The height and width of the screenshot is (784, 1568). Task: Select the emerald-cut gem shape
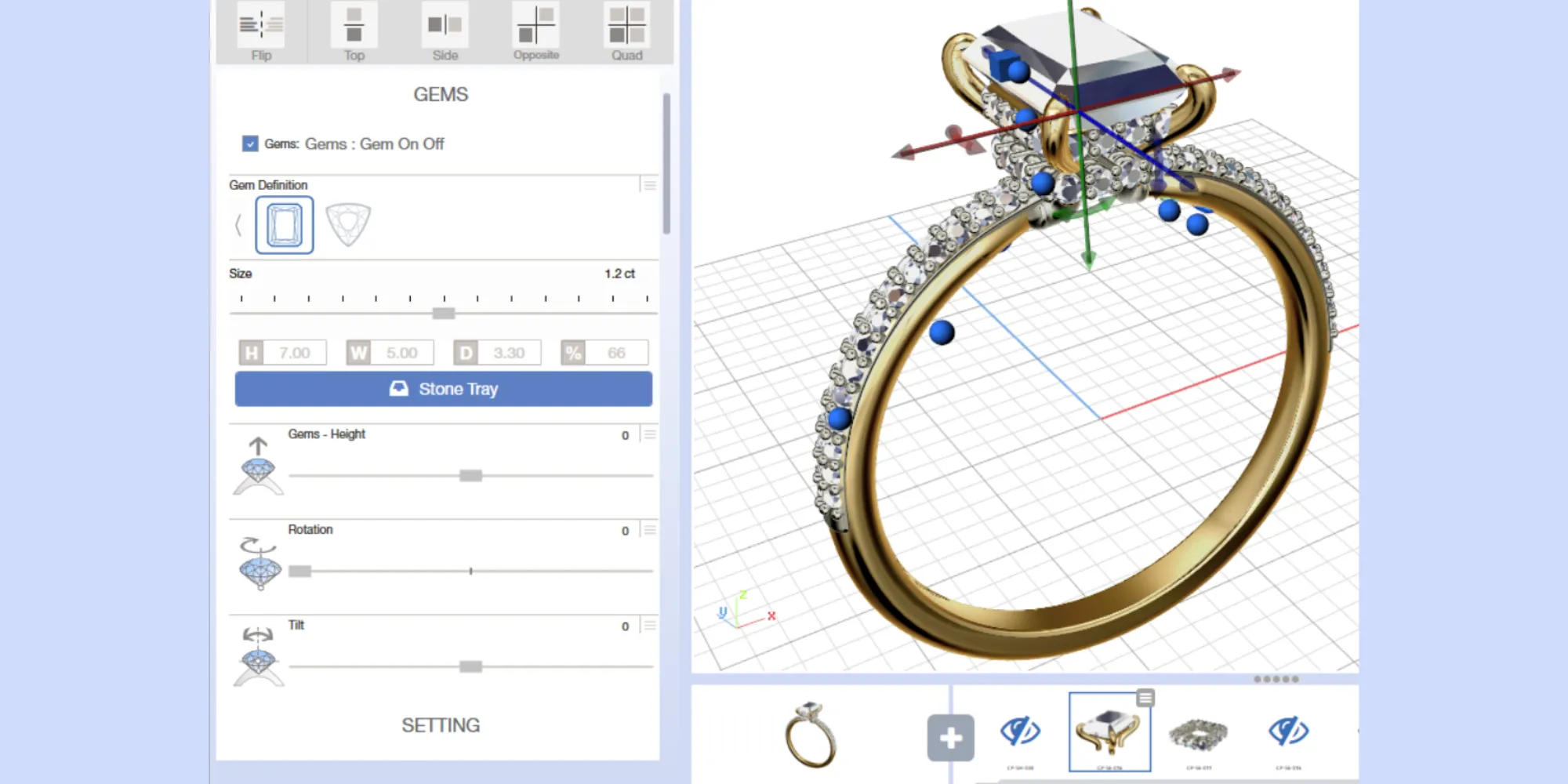284,224
